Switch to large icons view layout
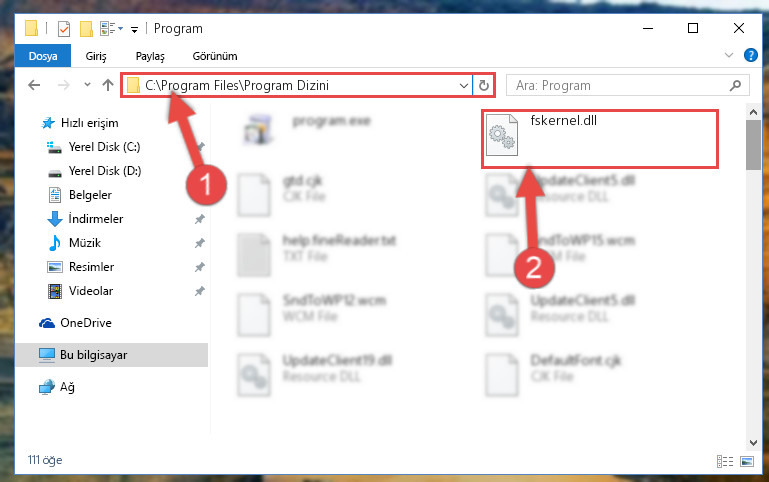The image size is (769, 482). pyautogui.click(x=747, y=461)
